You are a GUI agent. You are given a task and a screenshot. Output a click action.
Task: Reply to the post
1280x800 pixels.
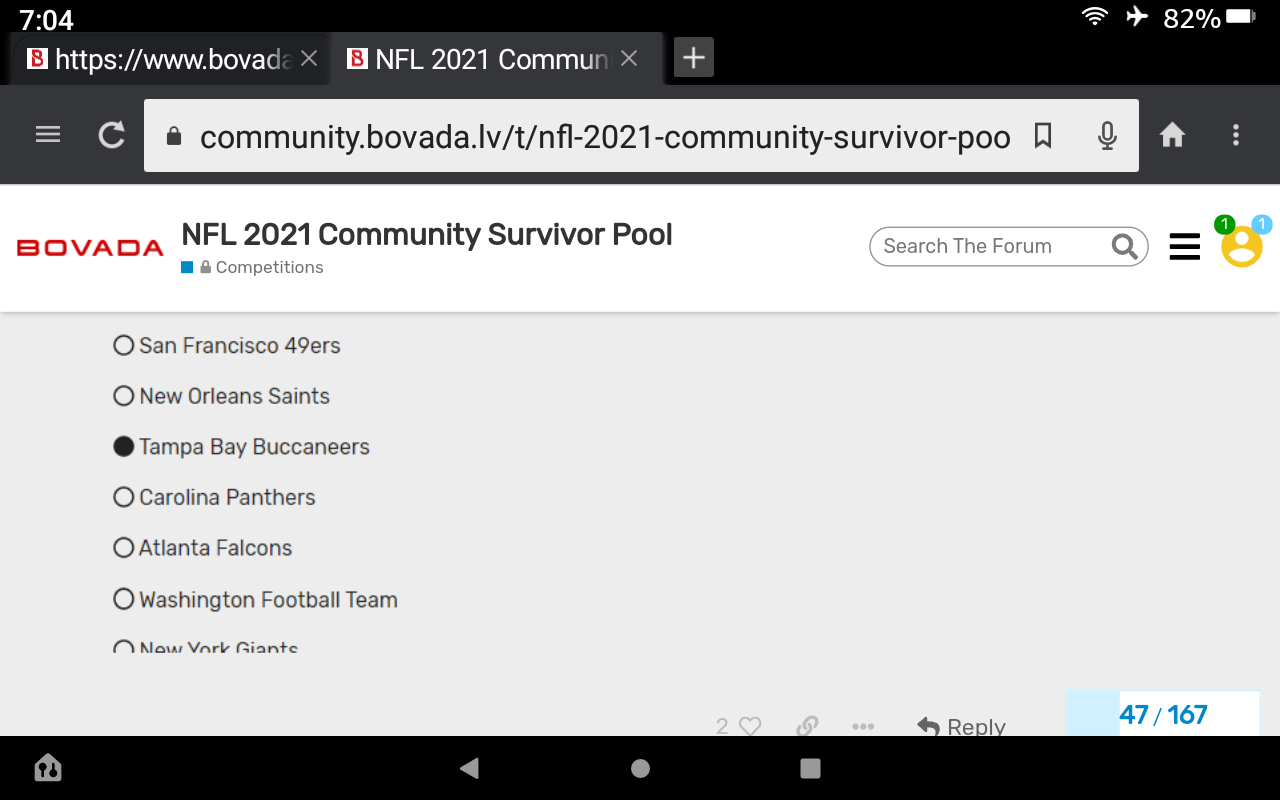pos(962,727)
